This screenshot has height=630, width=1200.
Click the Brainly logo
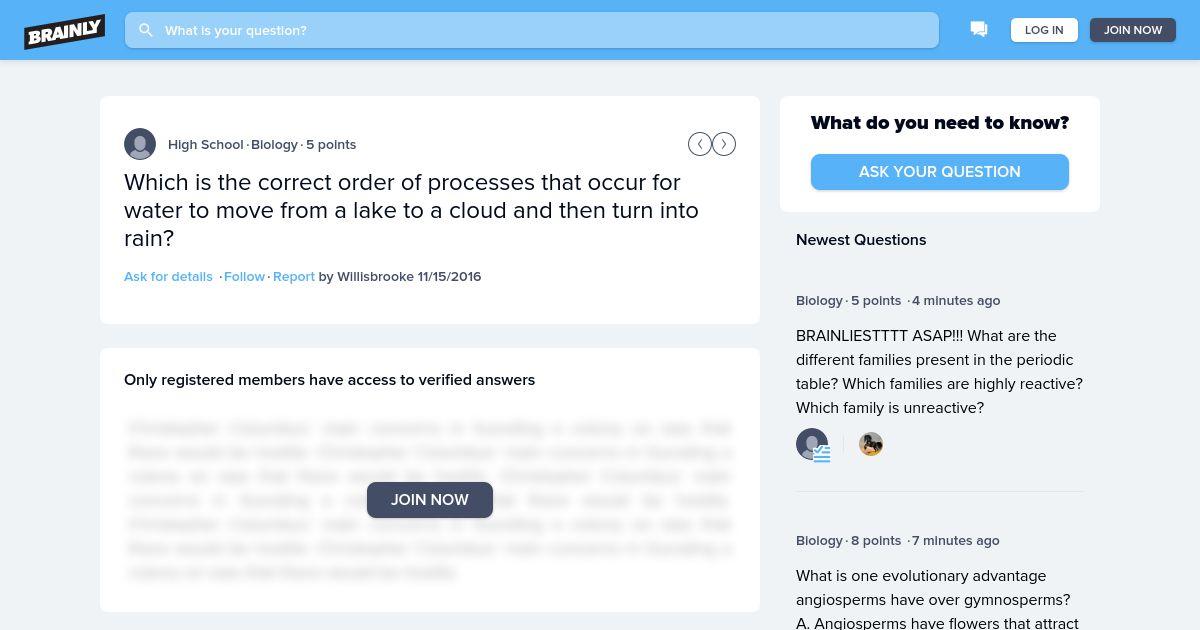(x=65, y=31)
